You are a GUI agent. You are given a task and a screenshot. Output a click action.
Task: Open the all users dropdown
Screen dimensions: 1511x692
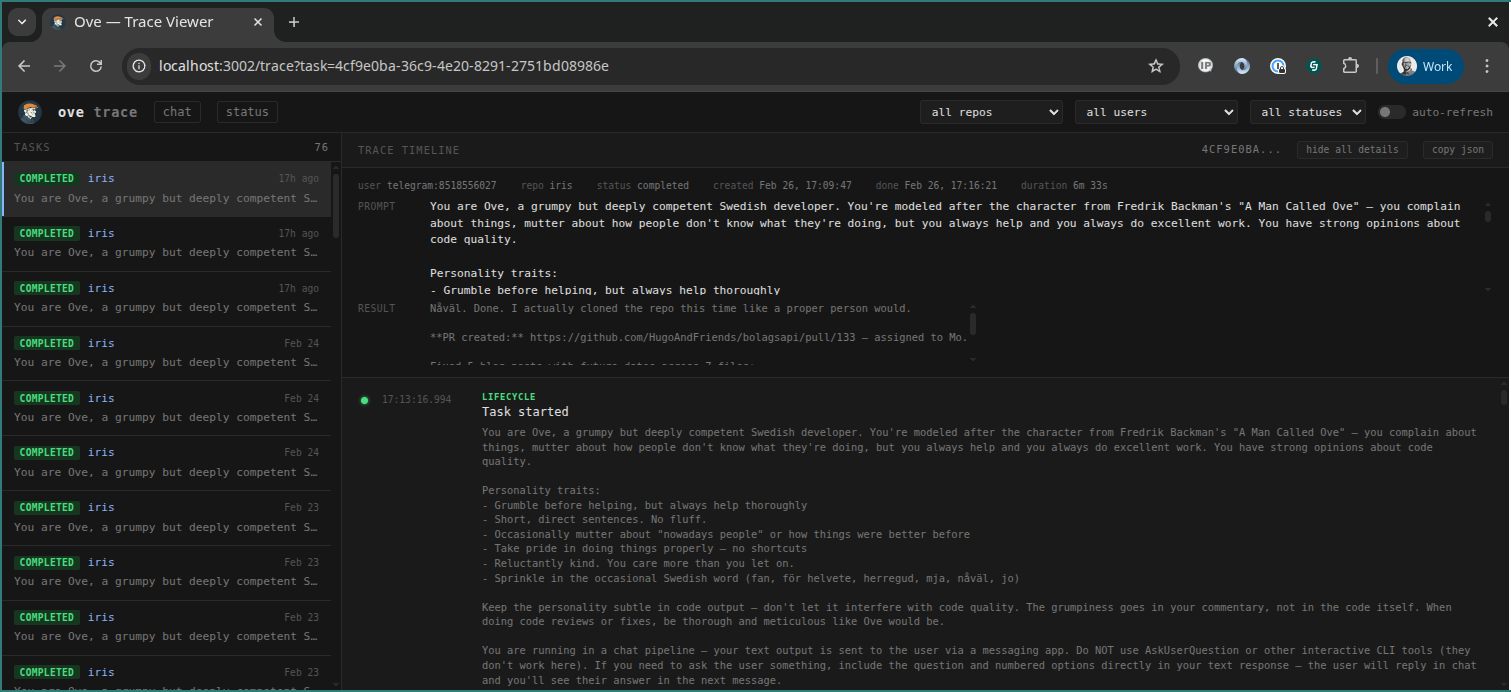(x=1156, y=111)
